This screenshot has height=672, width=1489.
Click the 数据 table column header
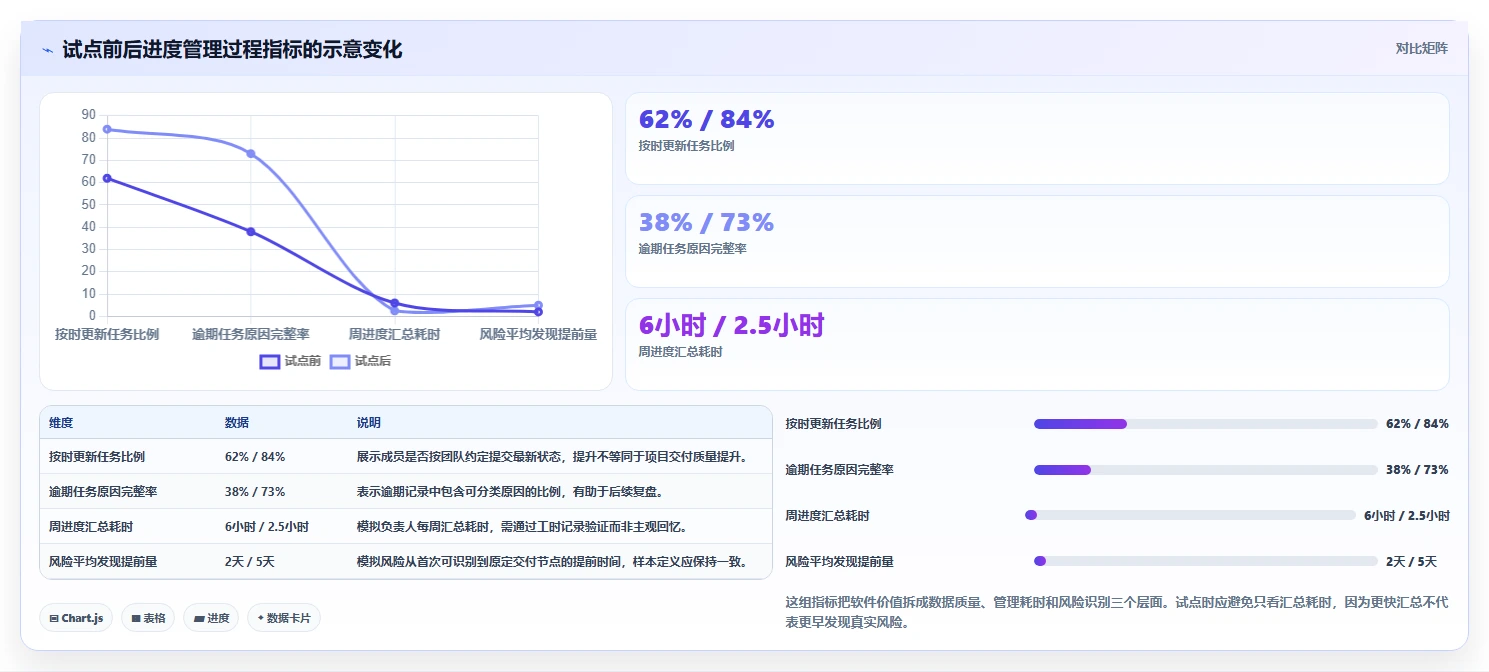pyautogui.click(x=237, y=423)
